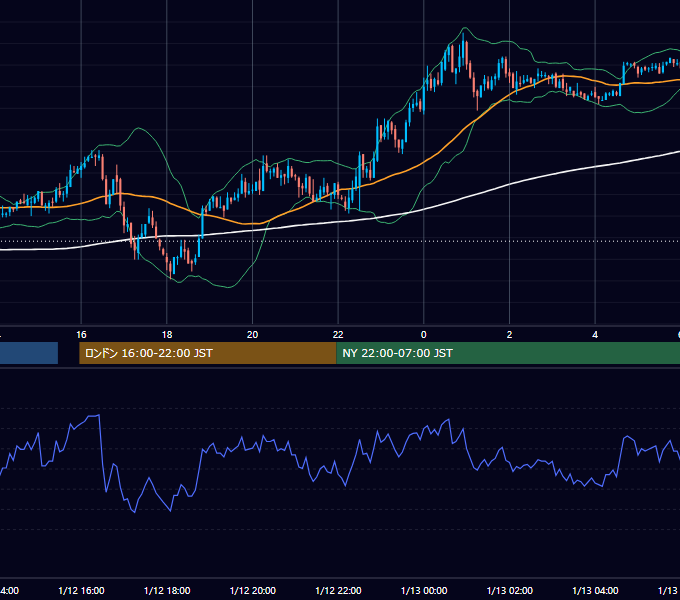
Task: Click the hour label 22 under price chart
Action: [338, 335]
